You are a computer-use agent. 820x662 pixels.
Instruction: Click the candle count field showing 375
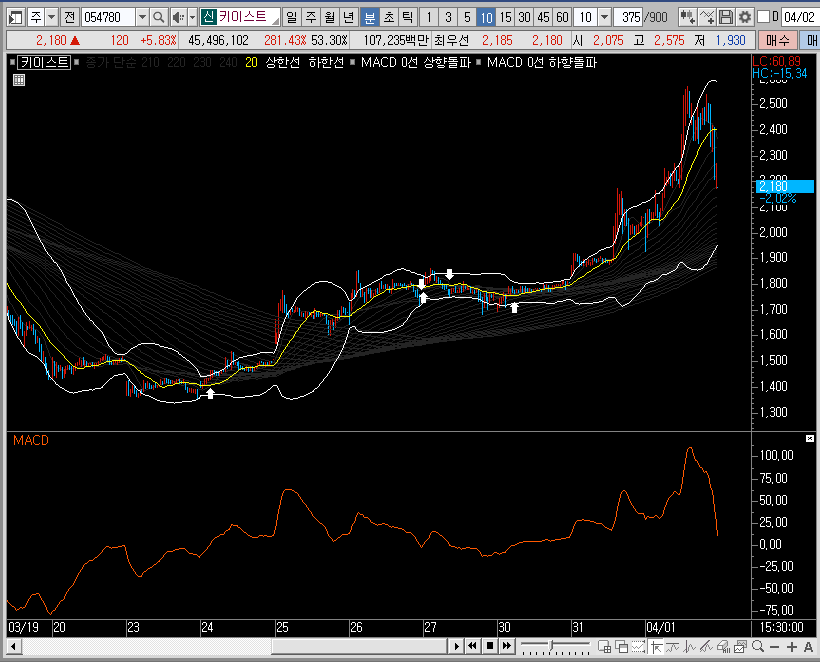(x=628, y=17)
